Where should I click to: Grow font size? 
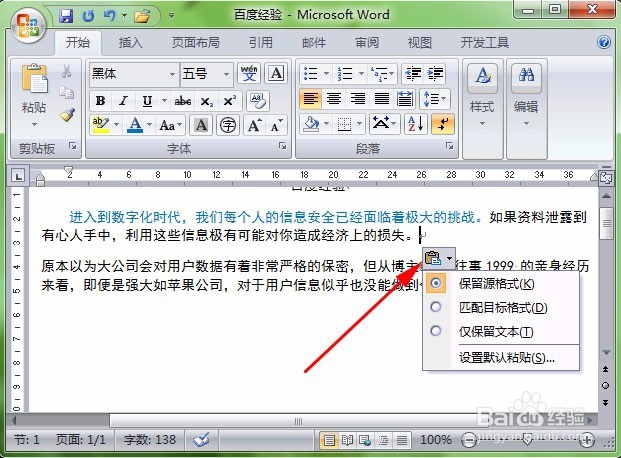(255, 125)
